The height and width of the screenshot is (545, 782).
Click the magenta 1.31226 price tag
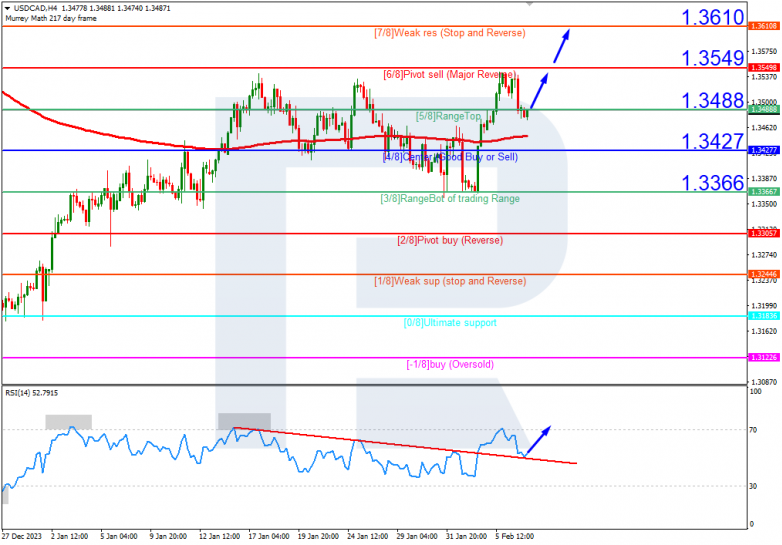click(764, 358)
